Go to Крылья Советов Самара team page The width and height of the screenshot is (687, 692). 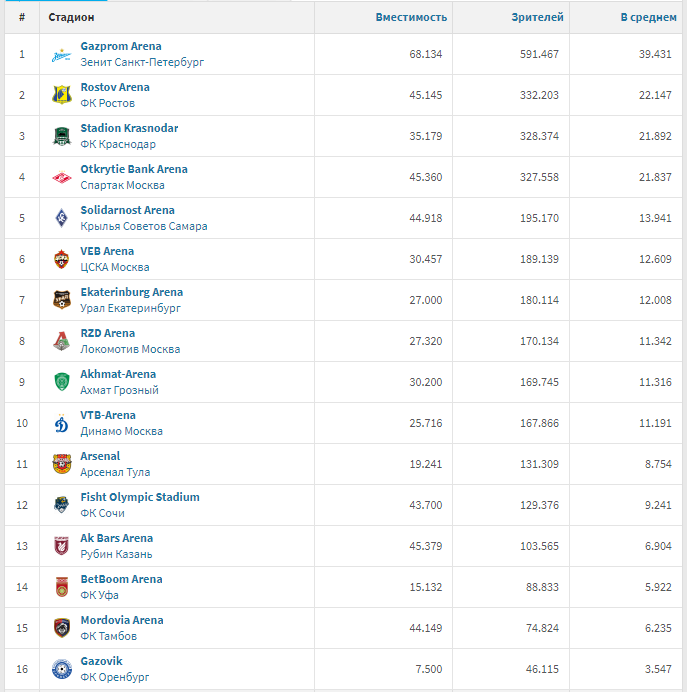tap(144, 226)
